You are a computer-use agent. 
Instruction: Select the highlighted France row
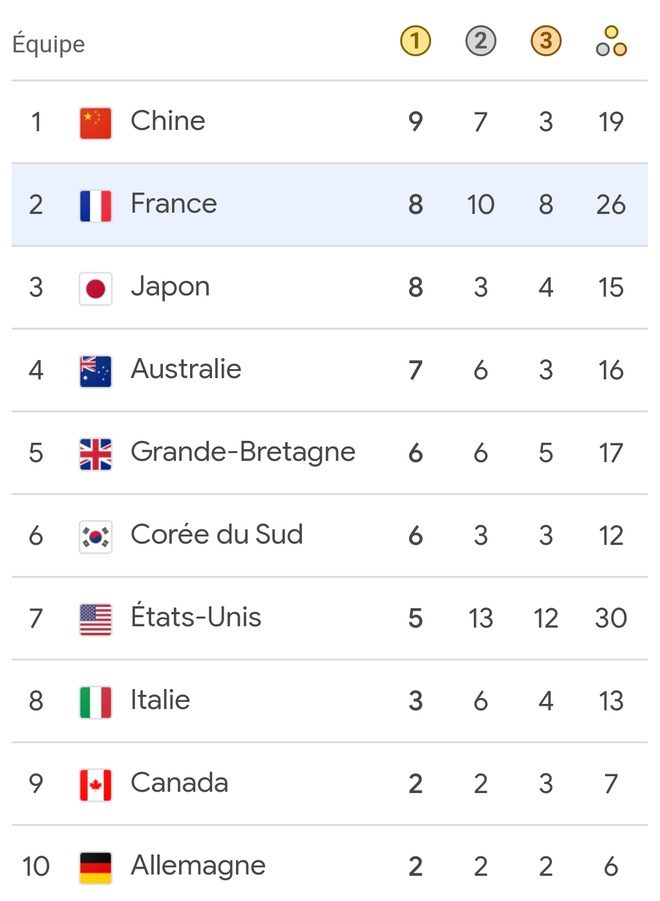(330, 205)
